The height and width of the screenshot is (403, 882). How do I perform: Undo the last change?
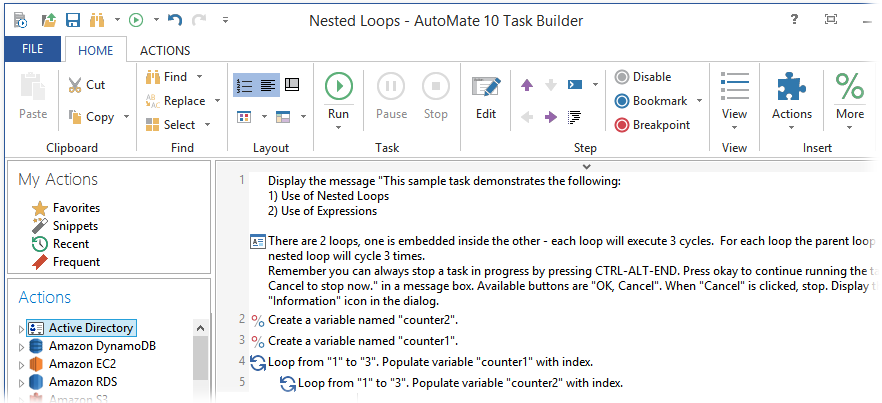175,20
